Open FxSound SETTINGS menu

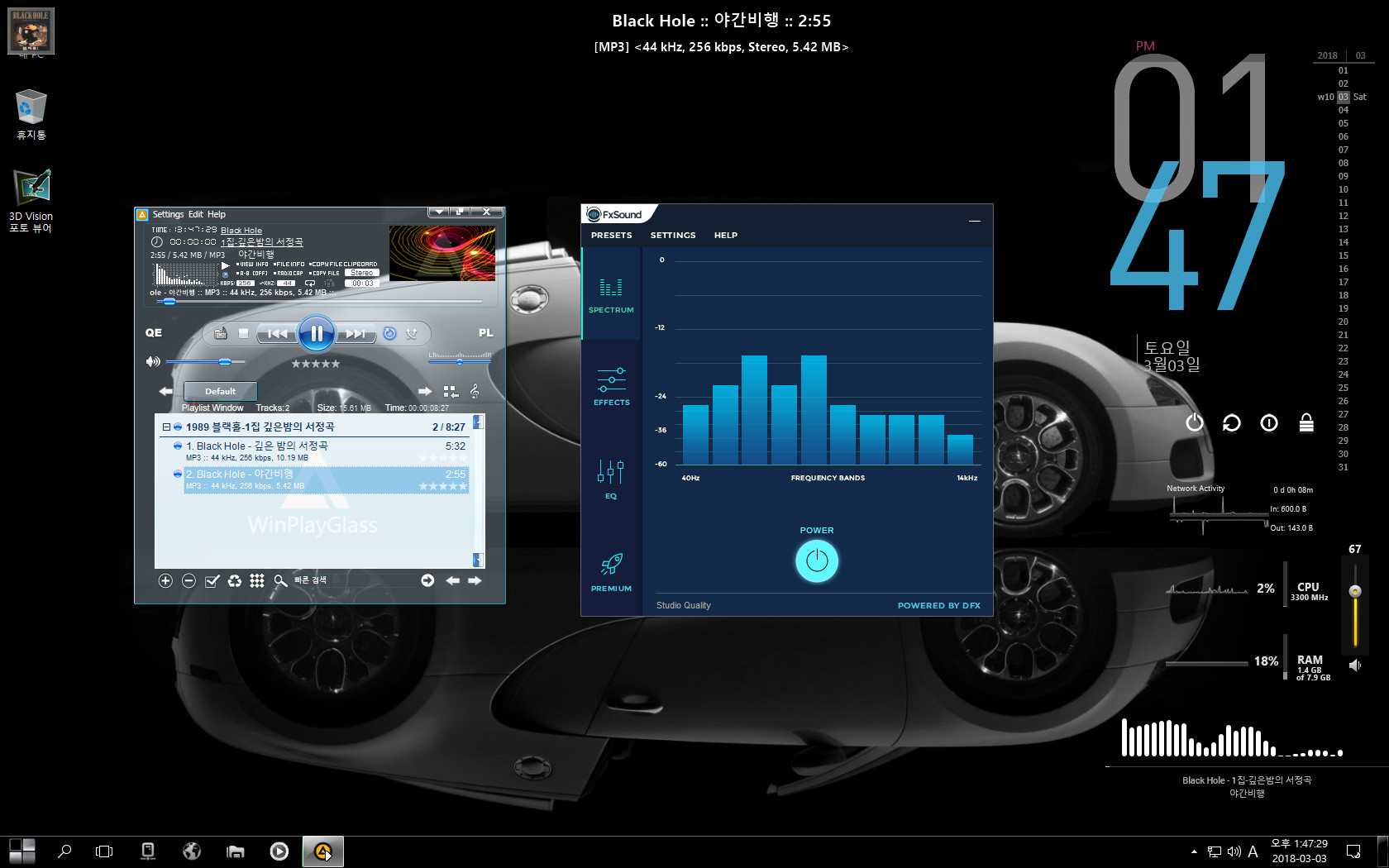pyautogui.click(x=673, y=236)
